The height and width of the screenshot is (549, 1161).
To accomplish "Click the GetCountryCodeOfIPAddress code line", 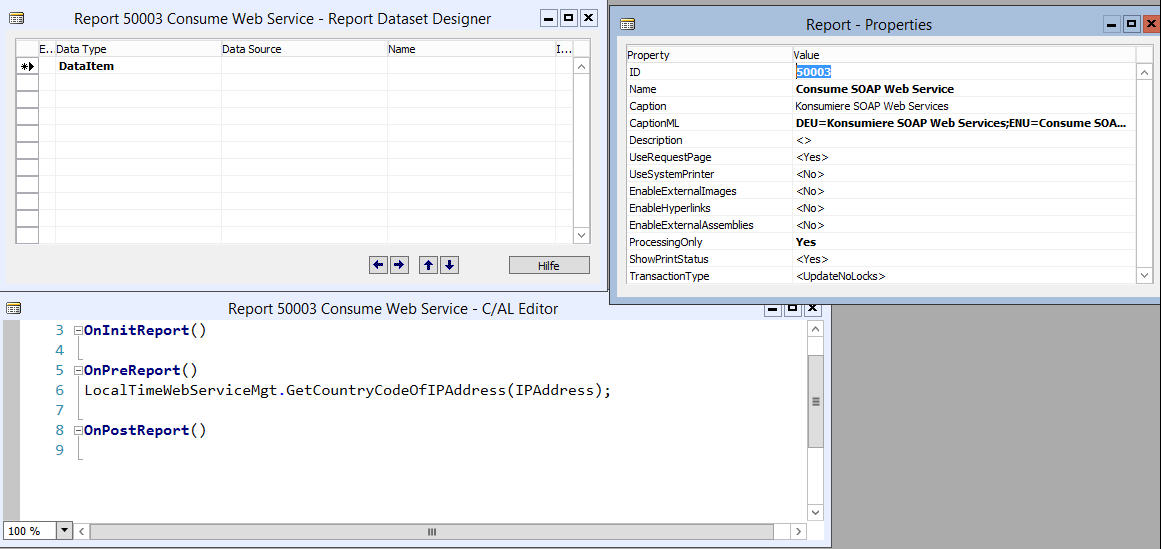I will 348,390.
